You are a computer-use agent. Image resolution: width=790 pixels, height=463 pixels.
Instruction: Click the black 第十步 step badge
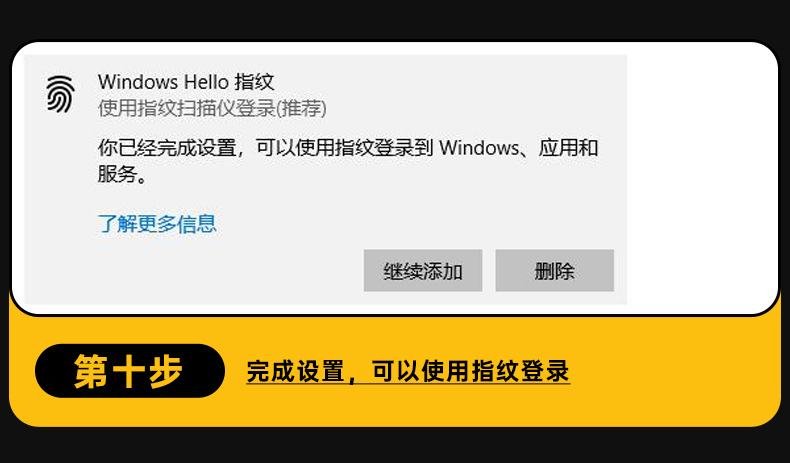[x=129, y=371]
